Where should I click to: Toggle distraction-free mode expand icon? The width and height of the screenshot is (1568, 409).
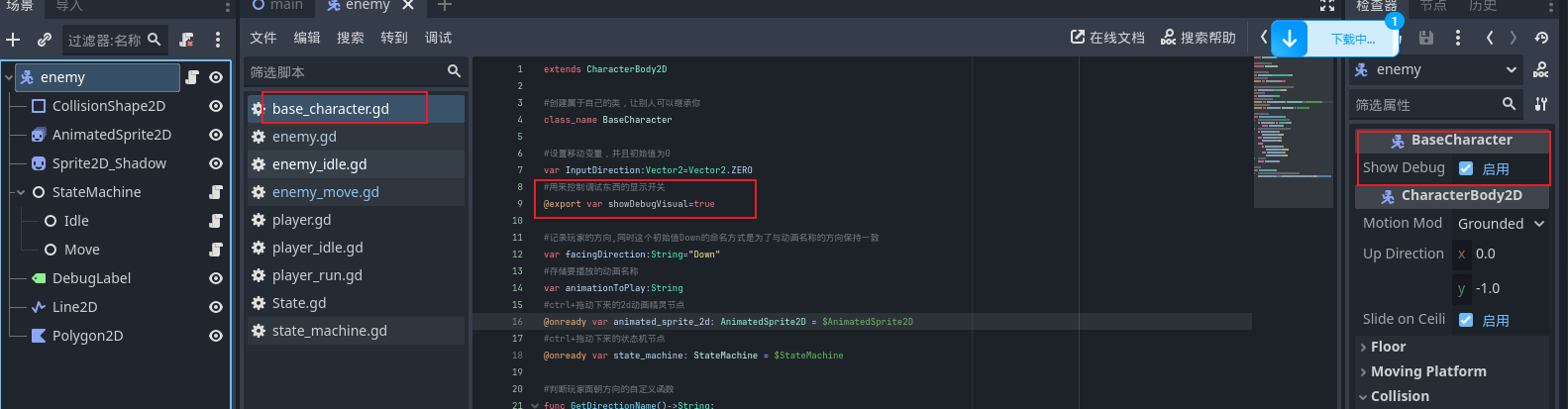(1327, 5)
